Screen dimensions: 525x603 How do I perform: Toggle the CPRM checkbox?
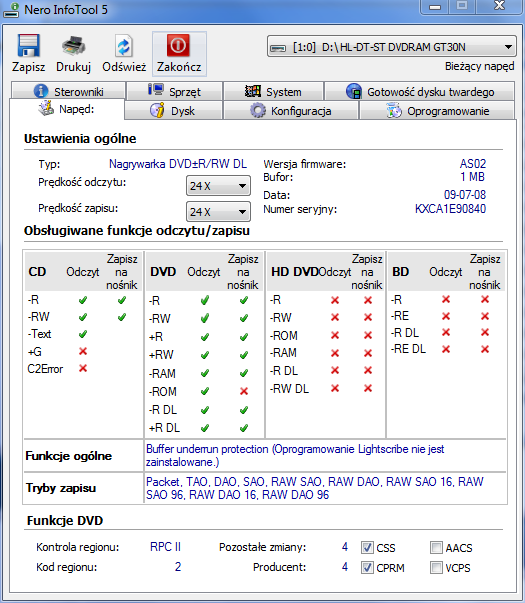367,567
